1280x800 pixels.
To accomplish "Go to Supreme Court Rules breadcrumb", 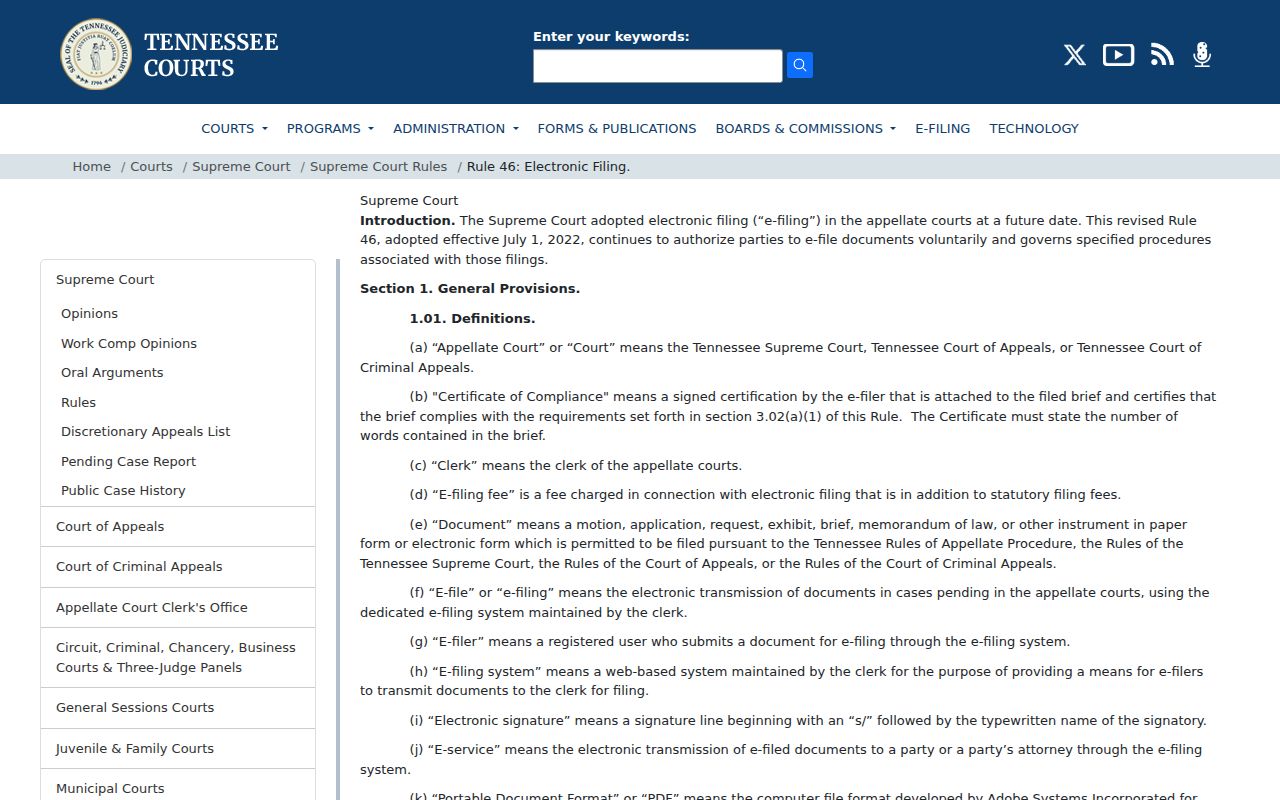I will 378,167.
